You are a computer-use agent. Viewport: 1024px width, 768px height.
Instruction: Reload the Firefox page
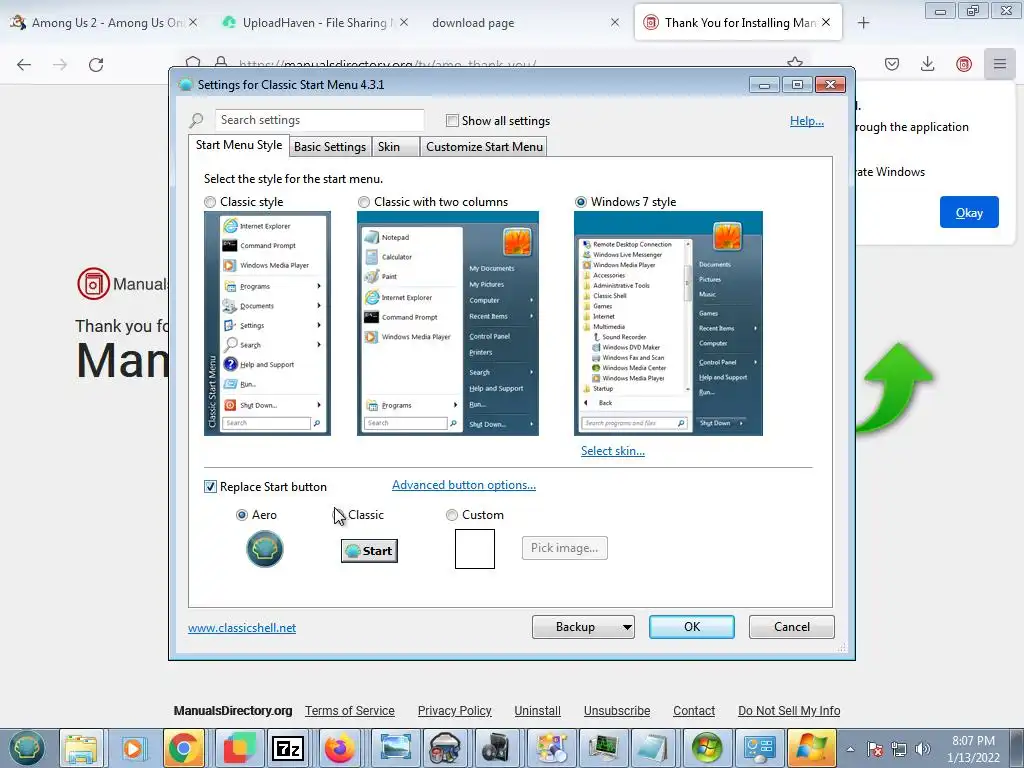(x=96, y=65)
